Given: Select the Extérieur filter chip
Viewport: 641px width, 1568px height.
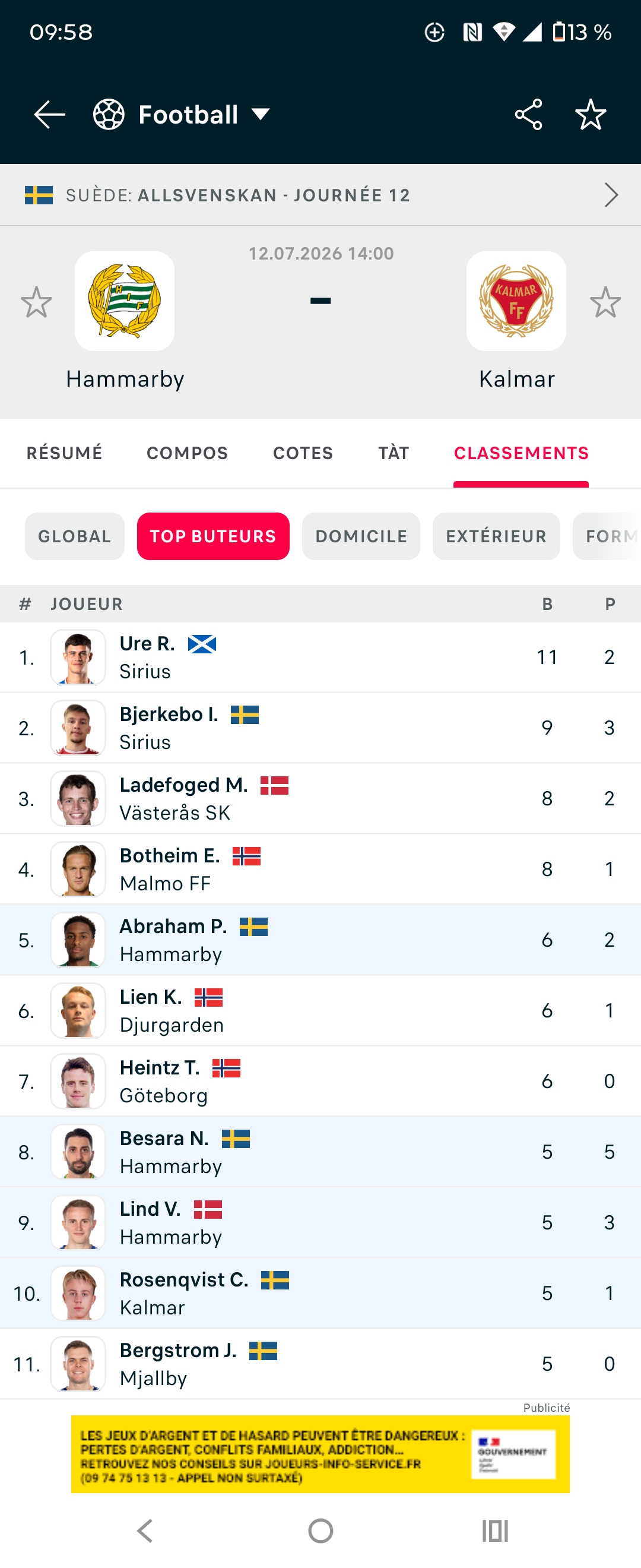Looking at the screenshot, I should 496,536.
